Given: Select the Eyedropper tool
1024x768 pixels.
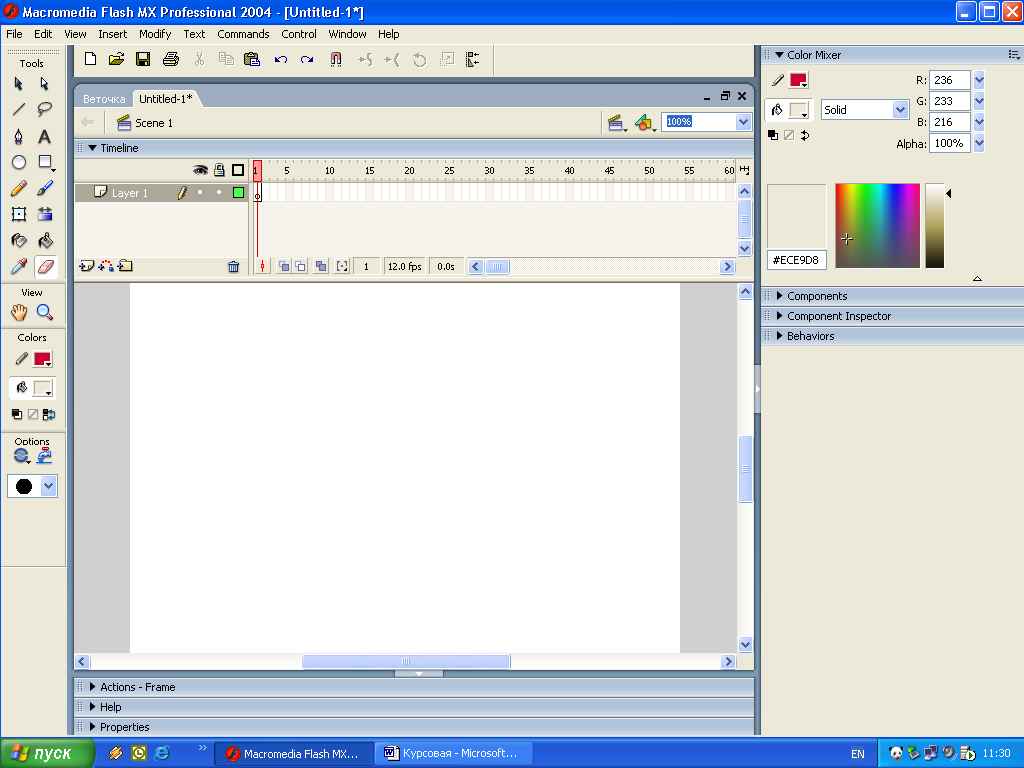Looking at the screenshot, I should 18,266.
